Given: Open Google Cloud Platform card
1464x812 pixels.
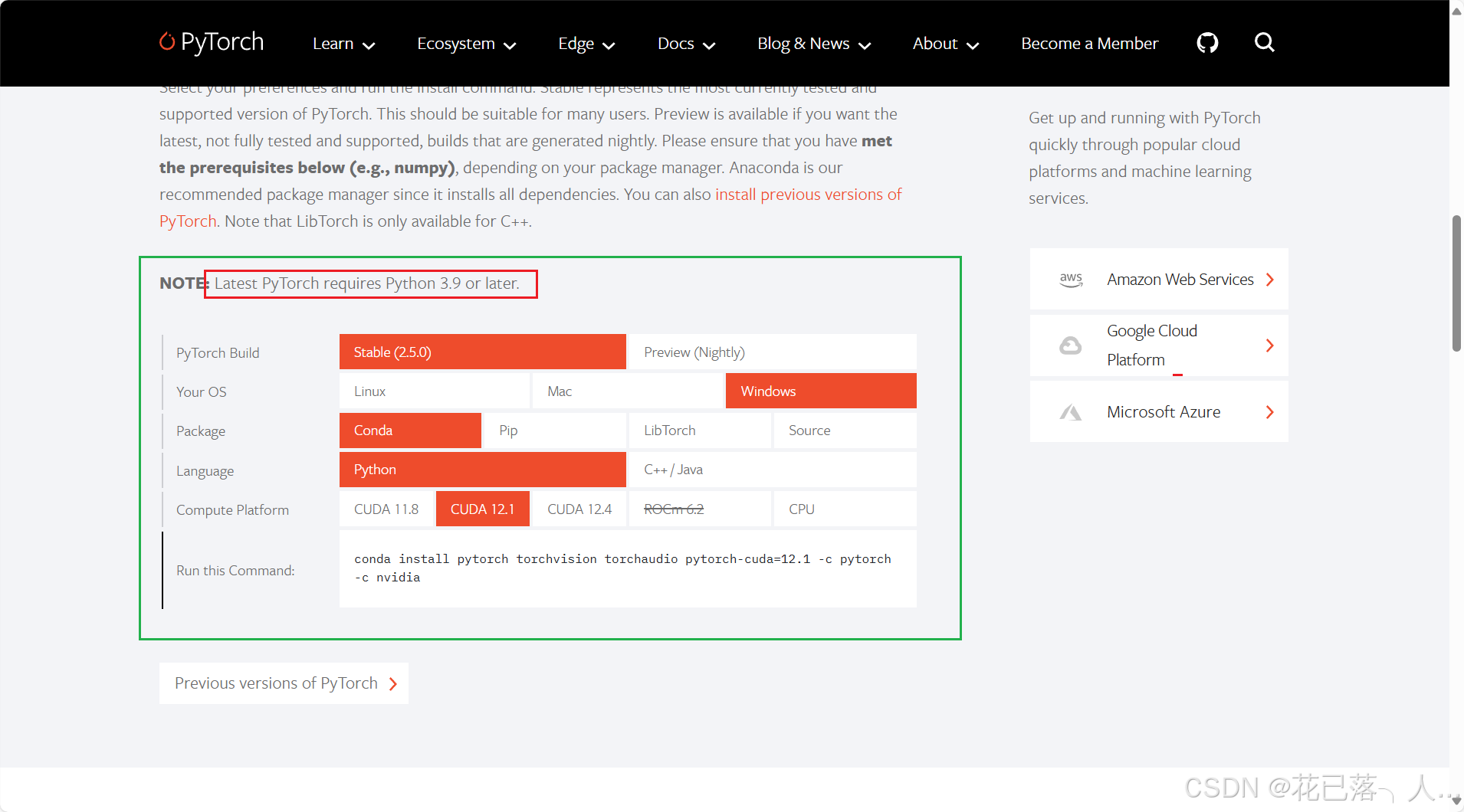Looking at the screenshot, I should click(1159, 345).
